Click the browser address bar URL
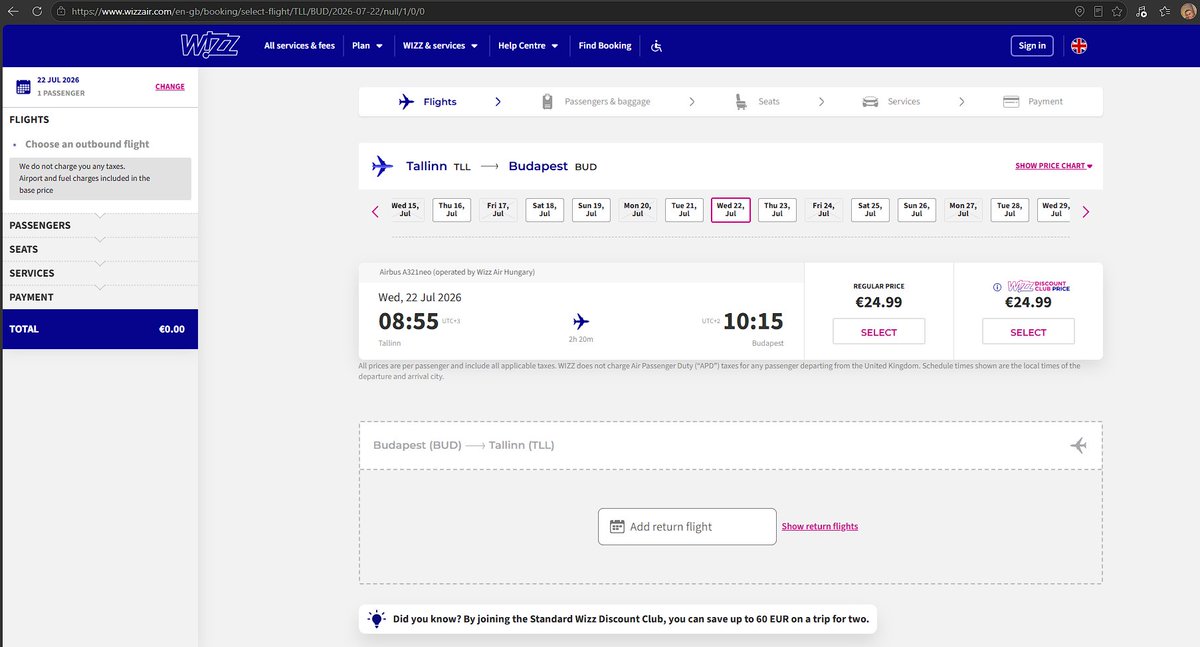 click(x=246, y=11)
